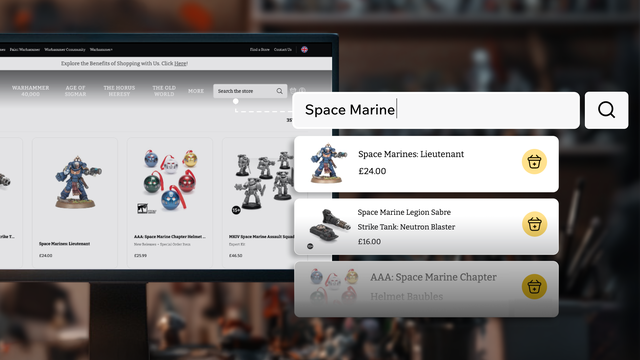
Task: Open the Sabre Strike Tank result image
Action: [329, 225]
